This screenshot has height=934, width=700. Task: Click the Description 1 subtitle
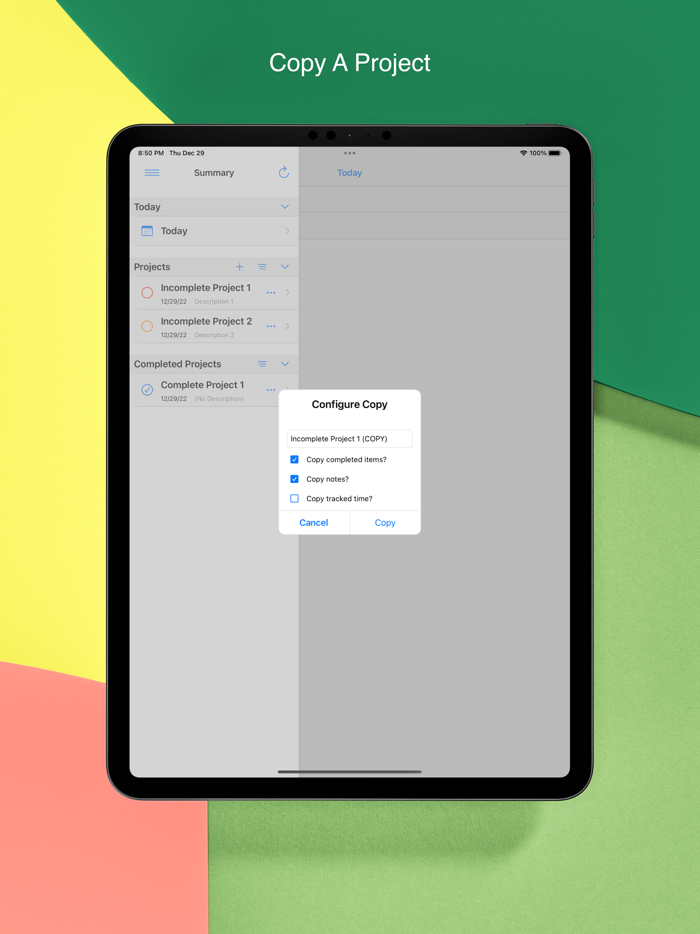point(214,301)
